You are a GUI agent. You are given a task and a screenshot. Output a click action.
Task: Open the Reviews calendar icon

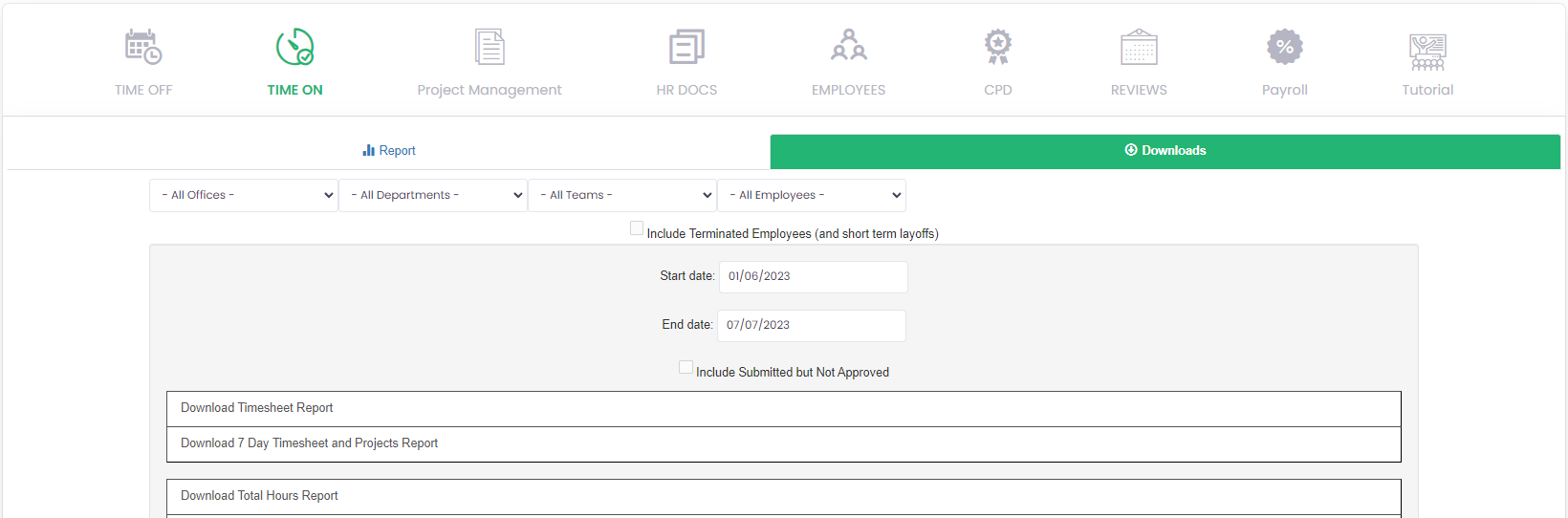click(1139, 47)
